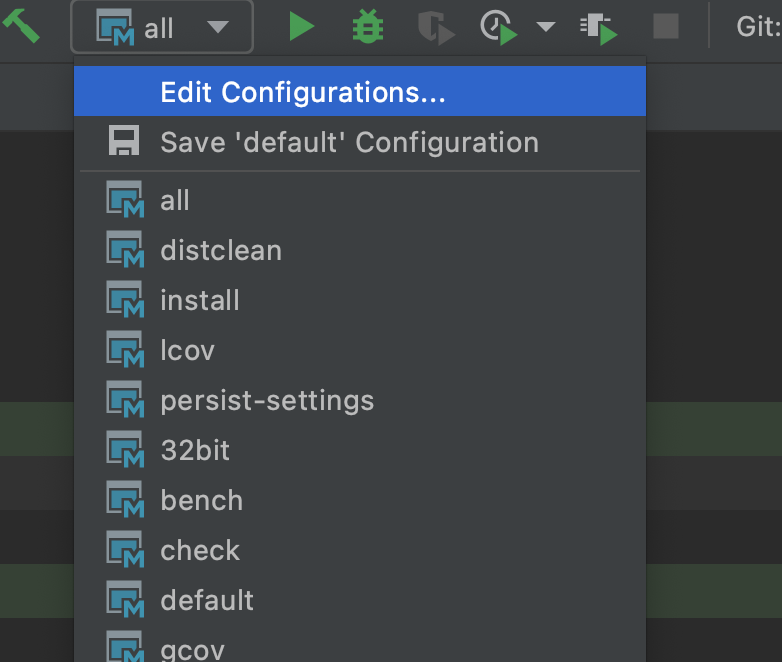
Task: Click the Attach to Process icon
Action: click(x=598, y=27)
